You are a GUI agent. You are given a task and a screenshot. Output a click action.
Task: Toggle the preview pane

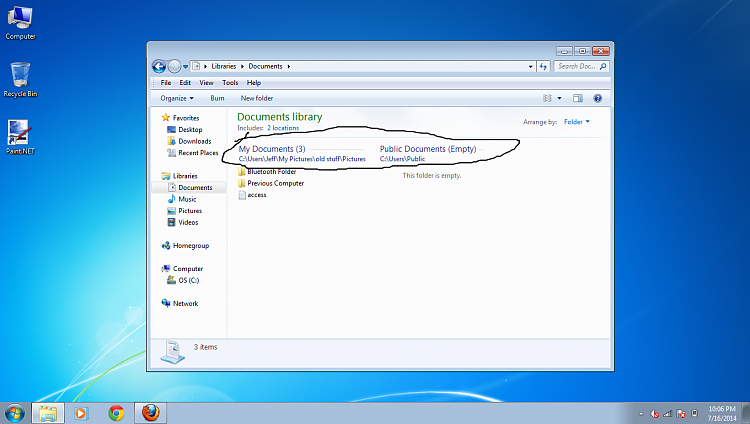[x=578, y=98]
